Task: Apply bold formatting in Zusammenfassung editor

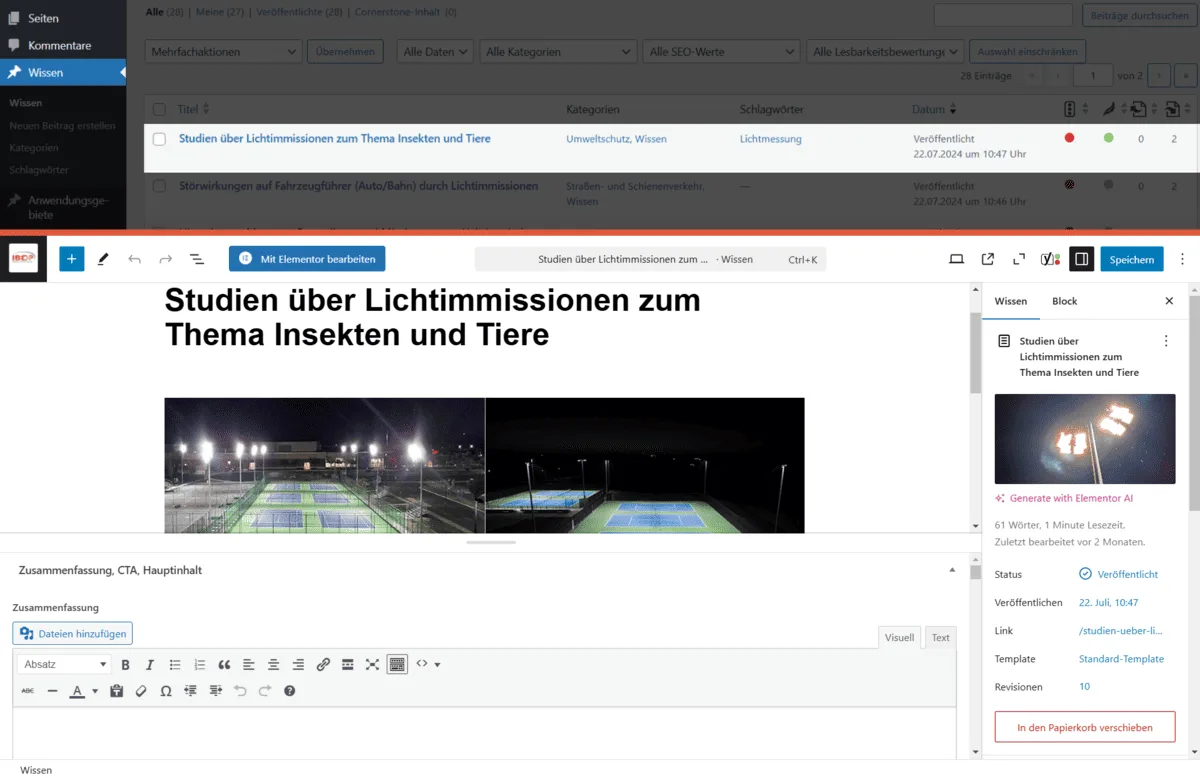Action: click(125, 664)
